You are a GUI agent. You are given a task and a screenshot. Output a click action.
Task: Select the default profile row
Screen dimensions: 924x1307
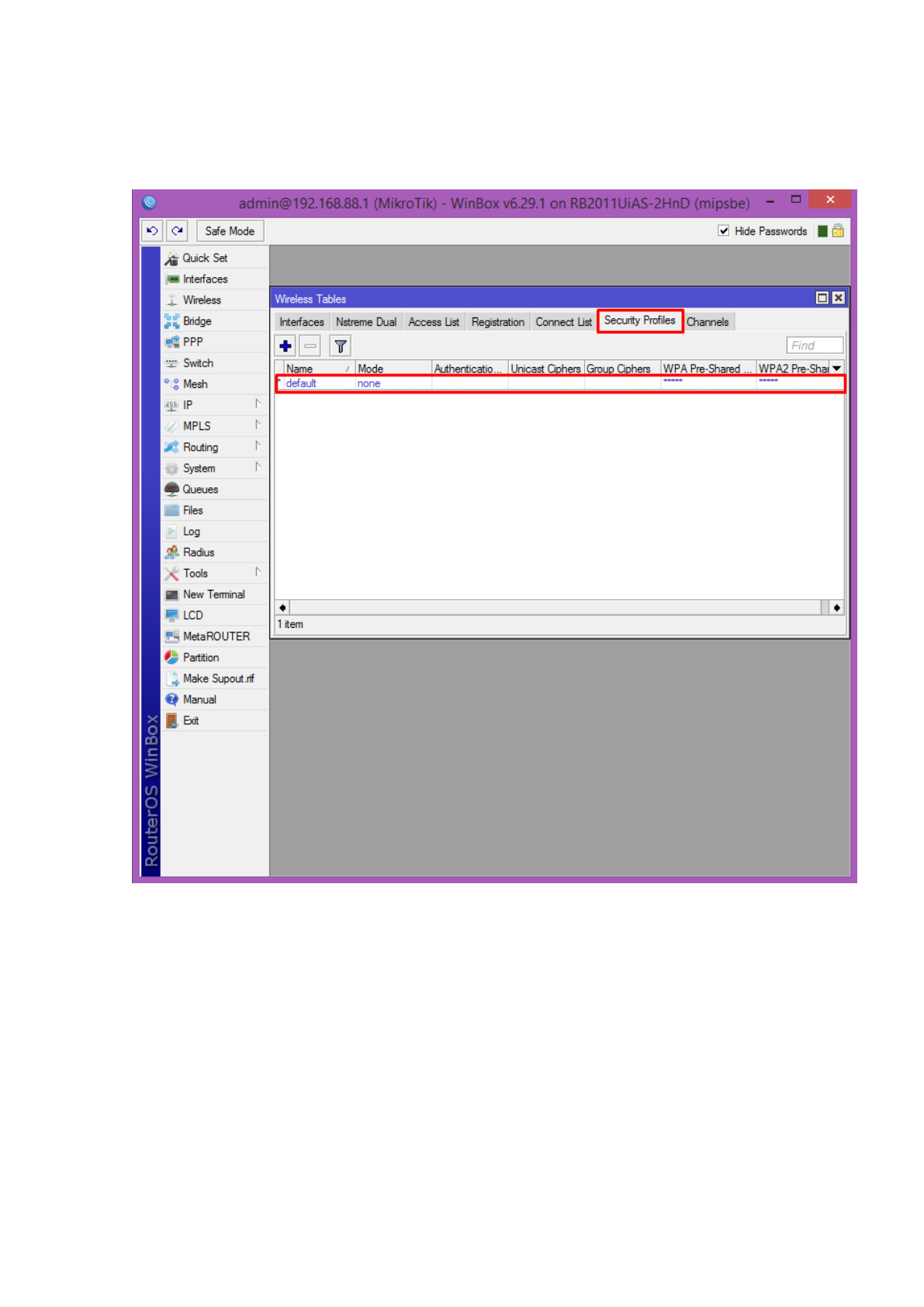tap(559, 383)
